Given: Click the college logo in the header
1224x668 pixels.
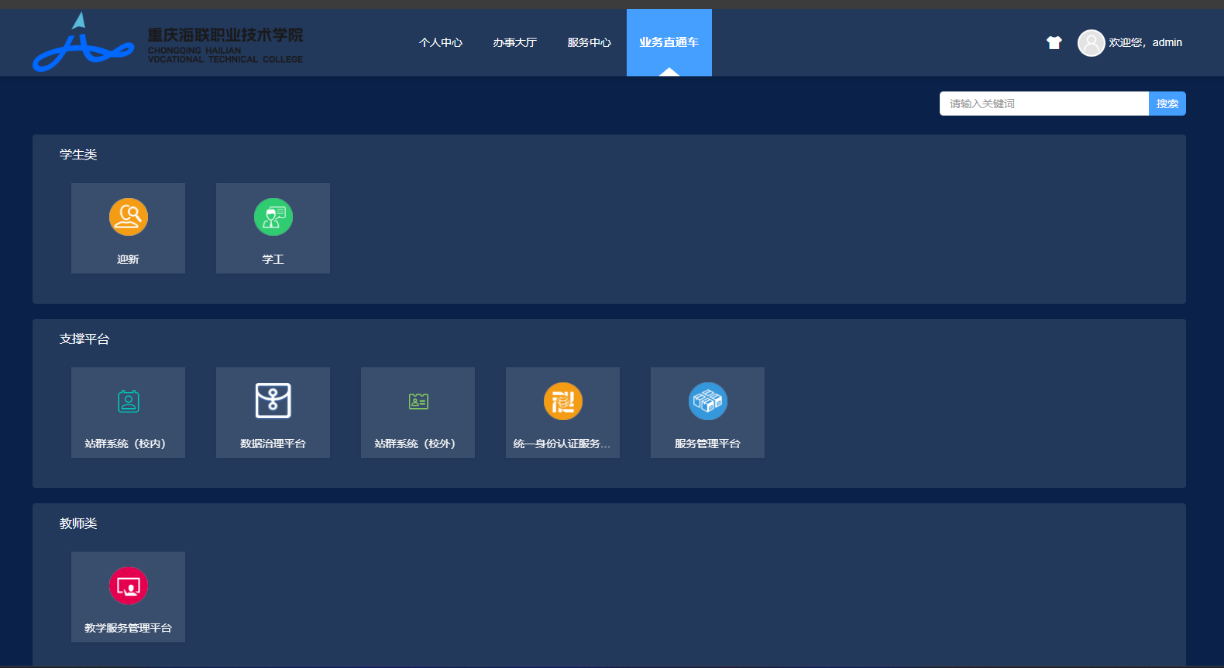Looking at the screenshot, I should tap(167, 43).
